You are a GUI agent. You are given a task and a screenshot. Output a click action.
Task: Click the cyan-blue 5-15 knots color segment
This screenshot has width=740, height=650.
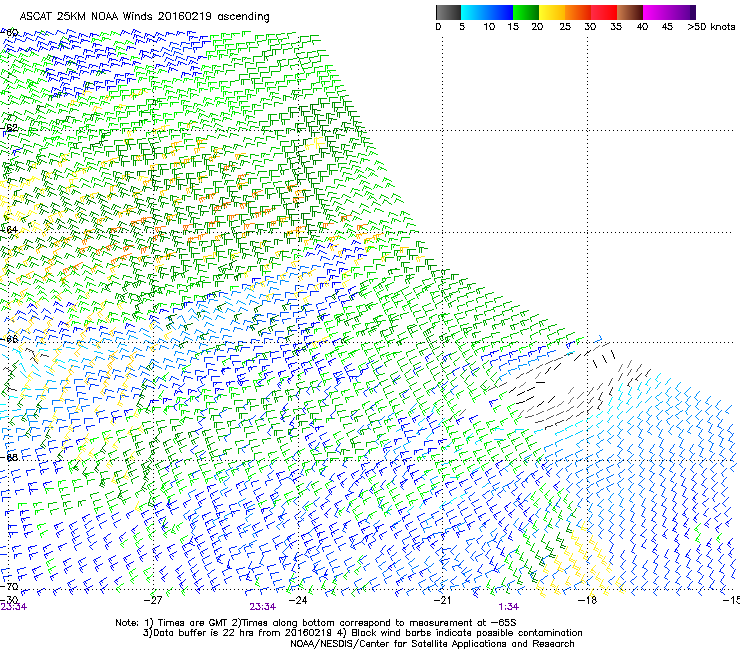click(x=487, y=12)
